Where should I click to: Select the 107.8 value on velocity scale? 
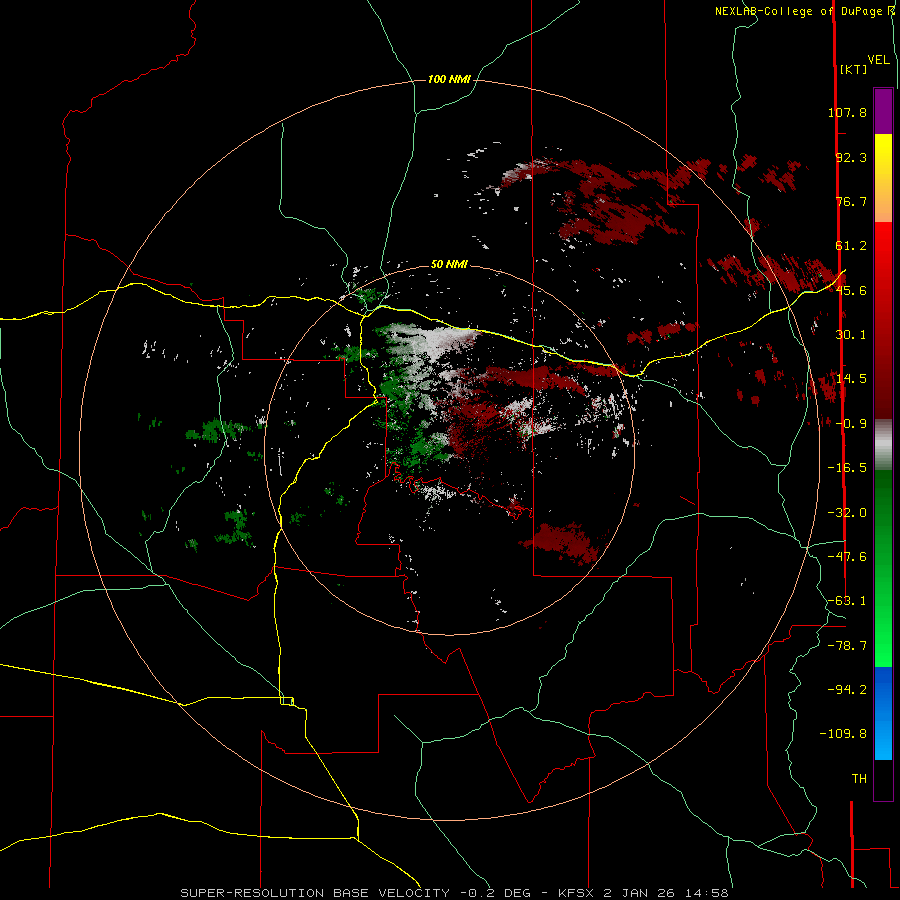tap(847, 112)
